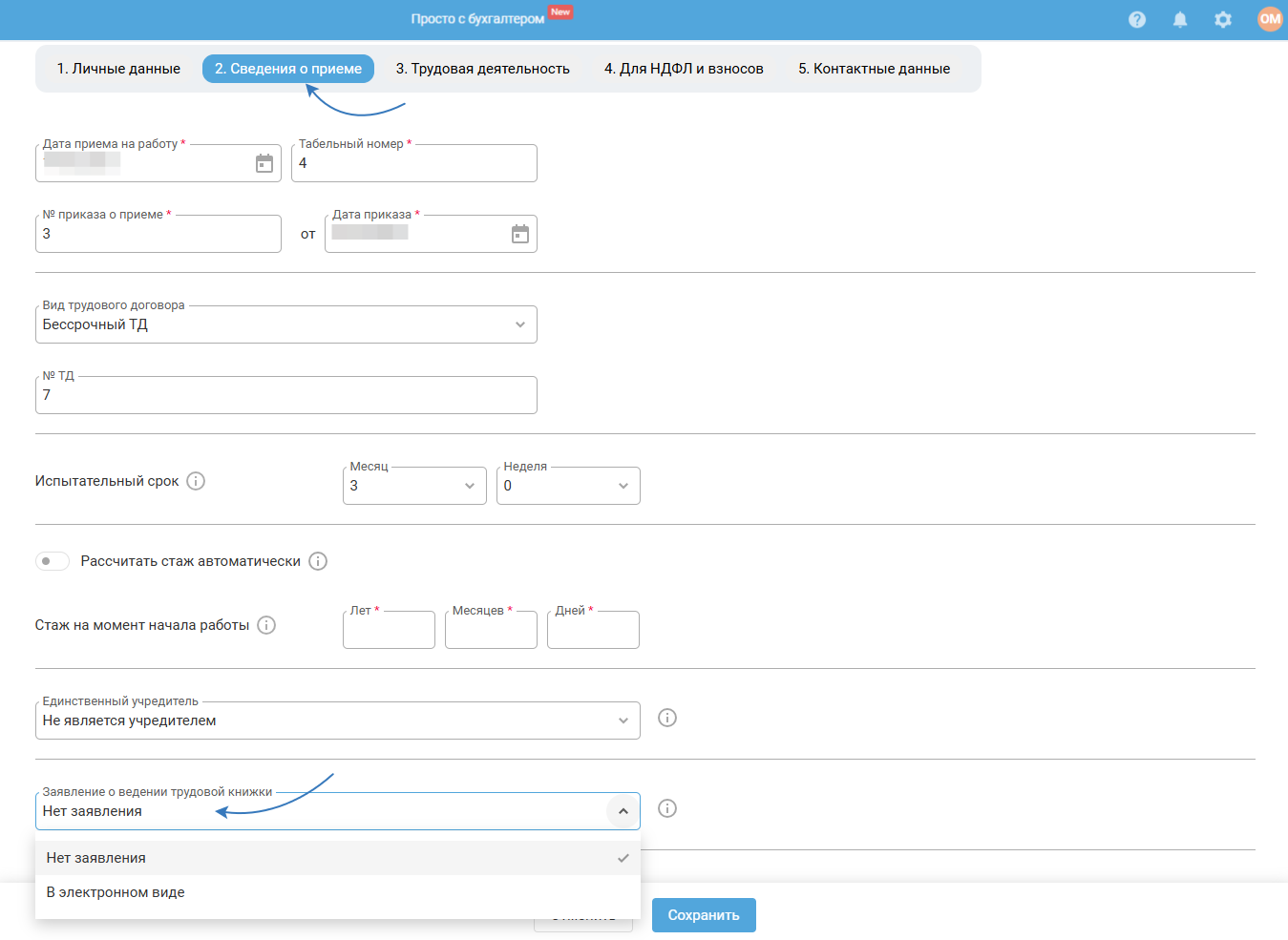
Task: Open the help question mark icon
Action: [x=1137, y=19]
